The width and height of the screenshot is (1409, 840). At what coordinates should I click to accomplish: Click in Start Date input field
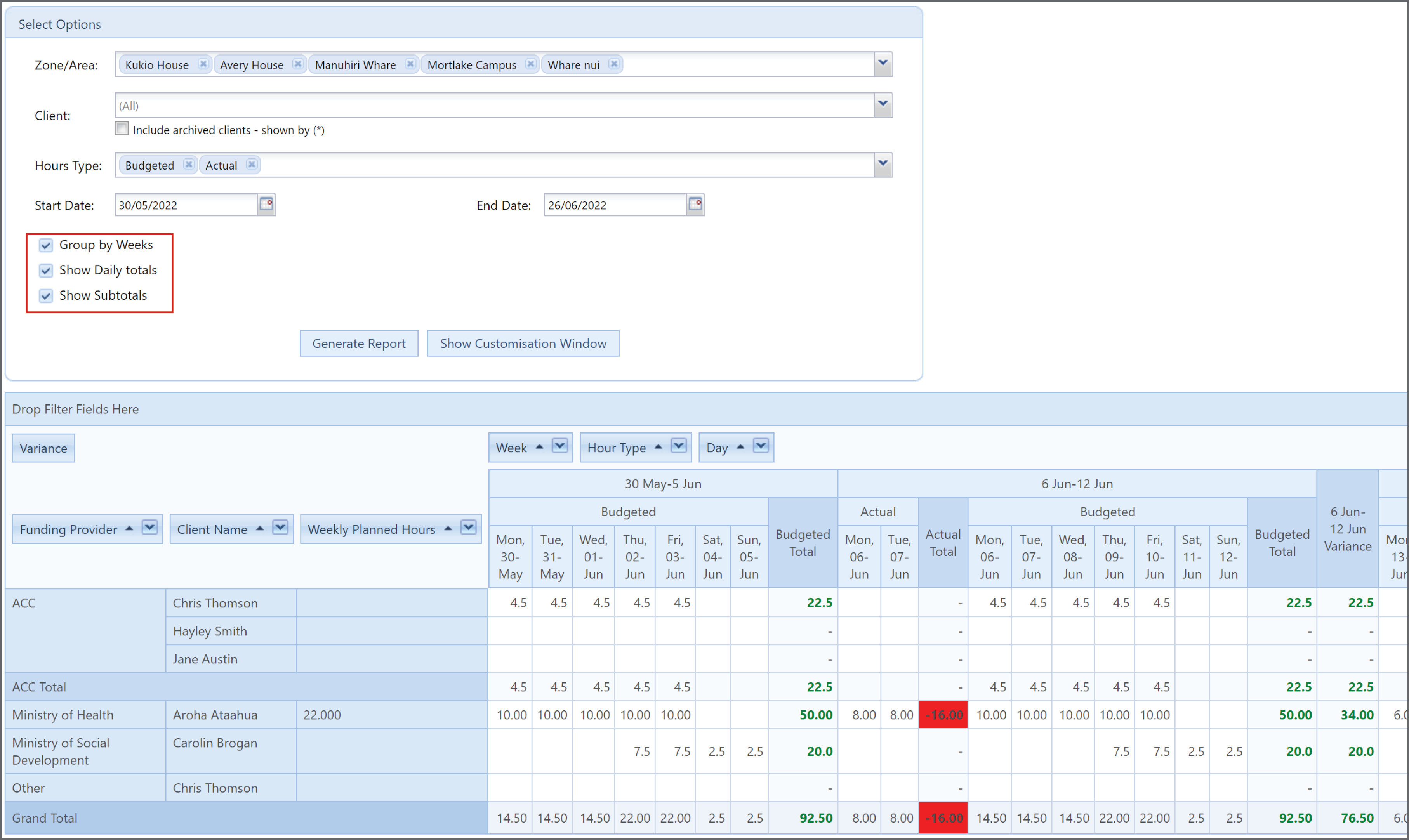(186, 205)
